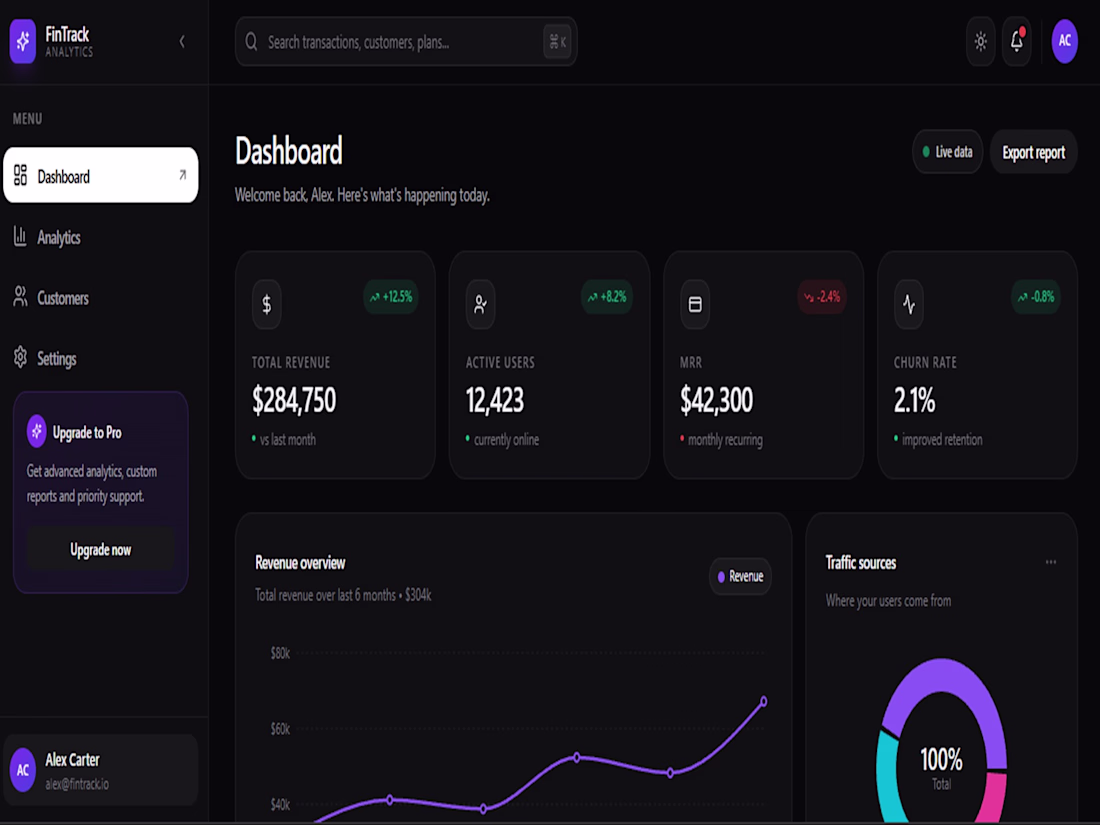Click the $80k axis label
1100x825 pixels.
click(x=280, y=653)
